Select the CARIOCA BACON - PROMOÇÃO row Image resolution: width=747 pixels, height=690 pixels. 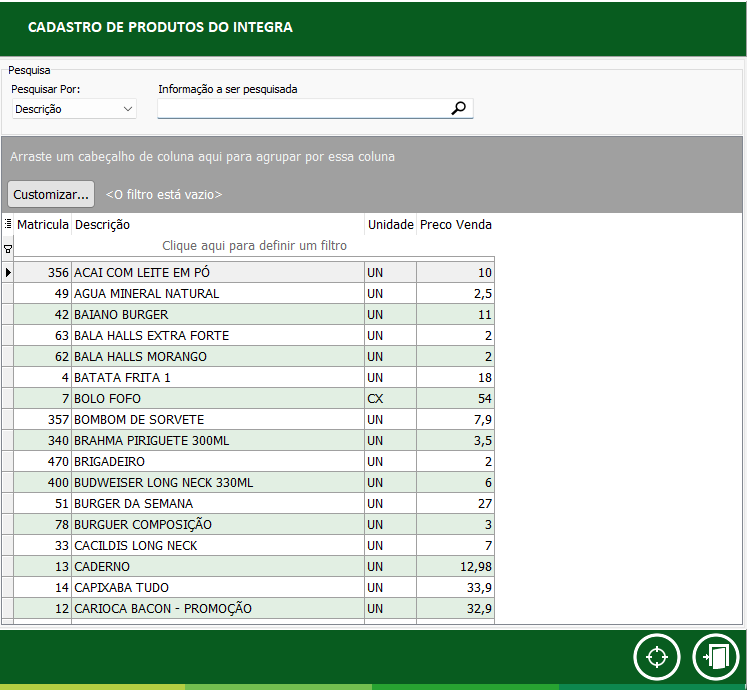point(254,608)
